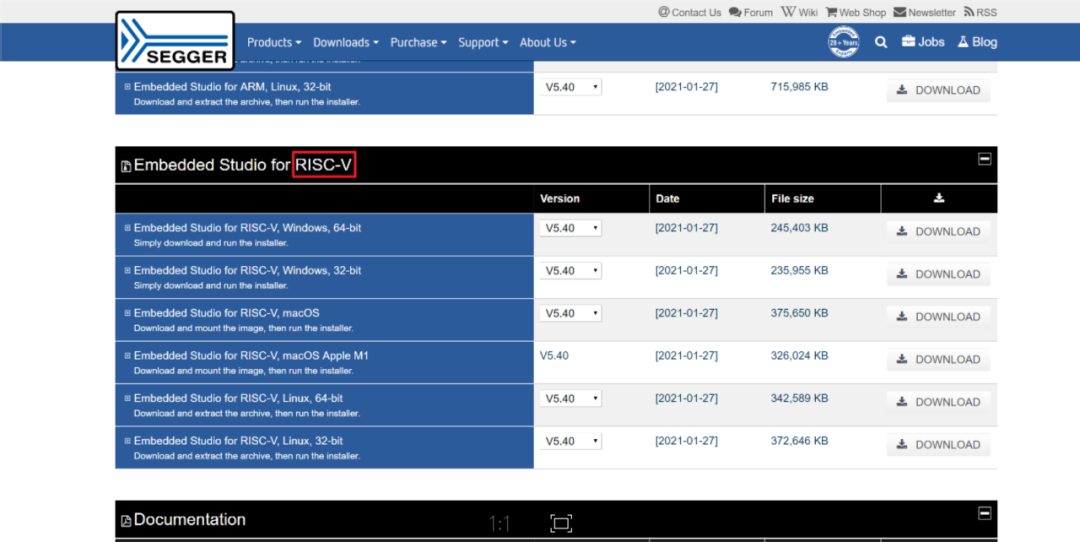The width and height of the screenshot is (1080, 542).
Task: Click the PDF icon beside Documentation heading
Action: [126, 521]
